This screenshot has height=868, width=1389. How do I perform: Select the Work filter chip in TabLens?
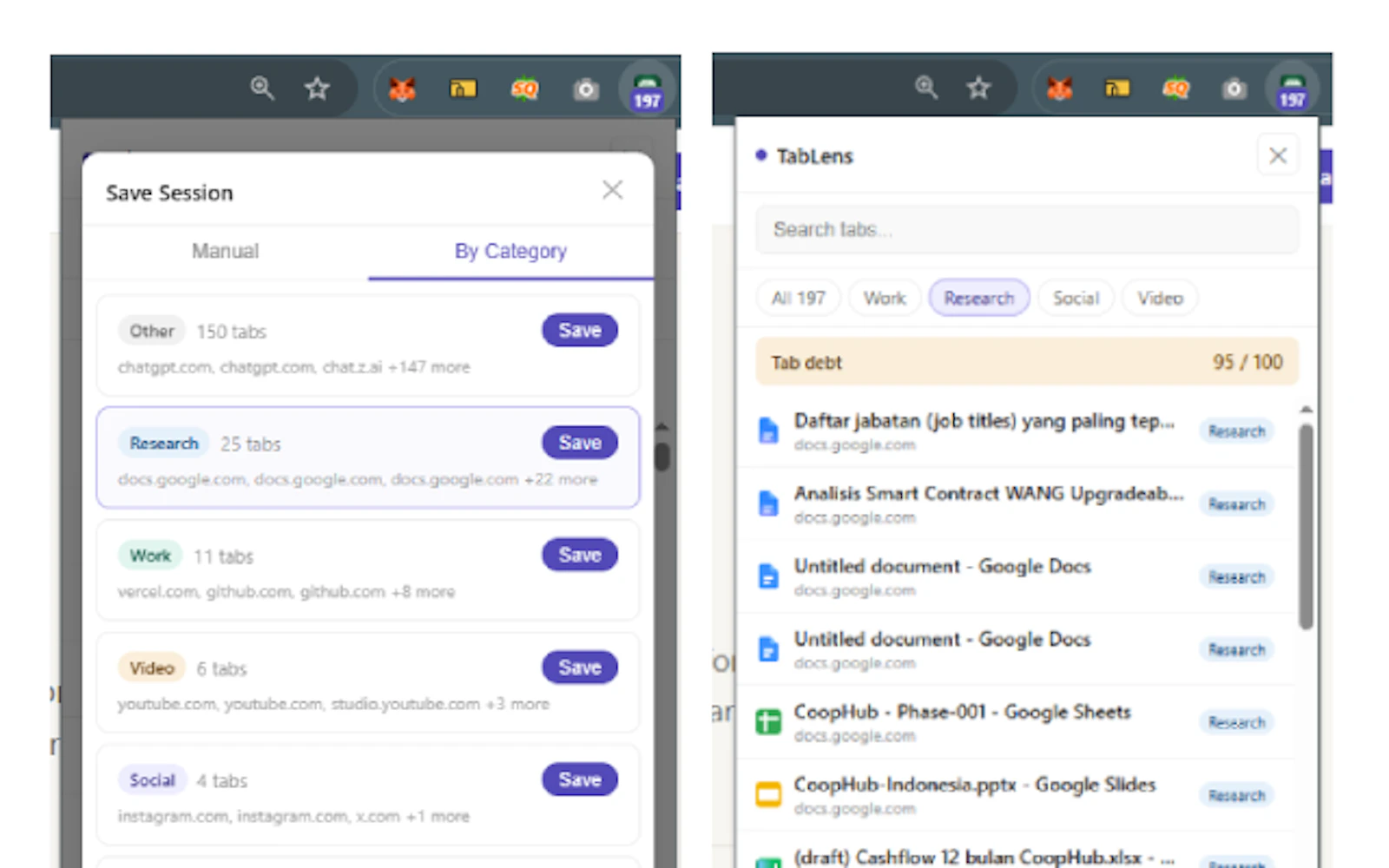[x=884, y=298]
